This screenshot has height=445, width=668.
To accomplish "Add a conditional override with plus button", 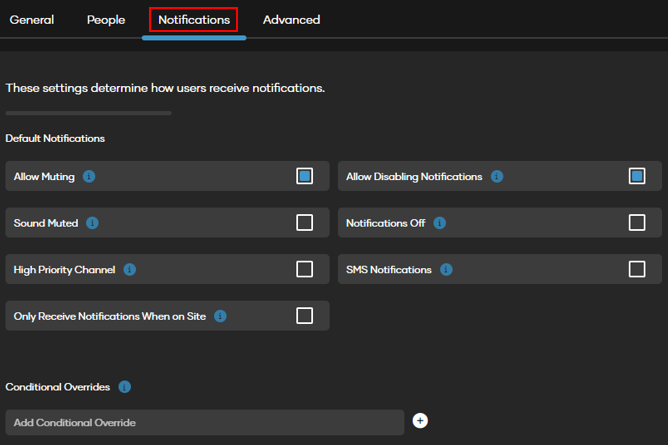I will click(x=420, y=421).
